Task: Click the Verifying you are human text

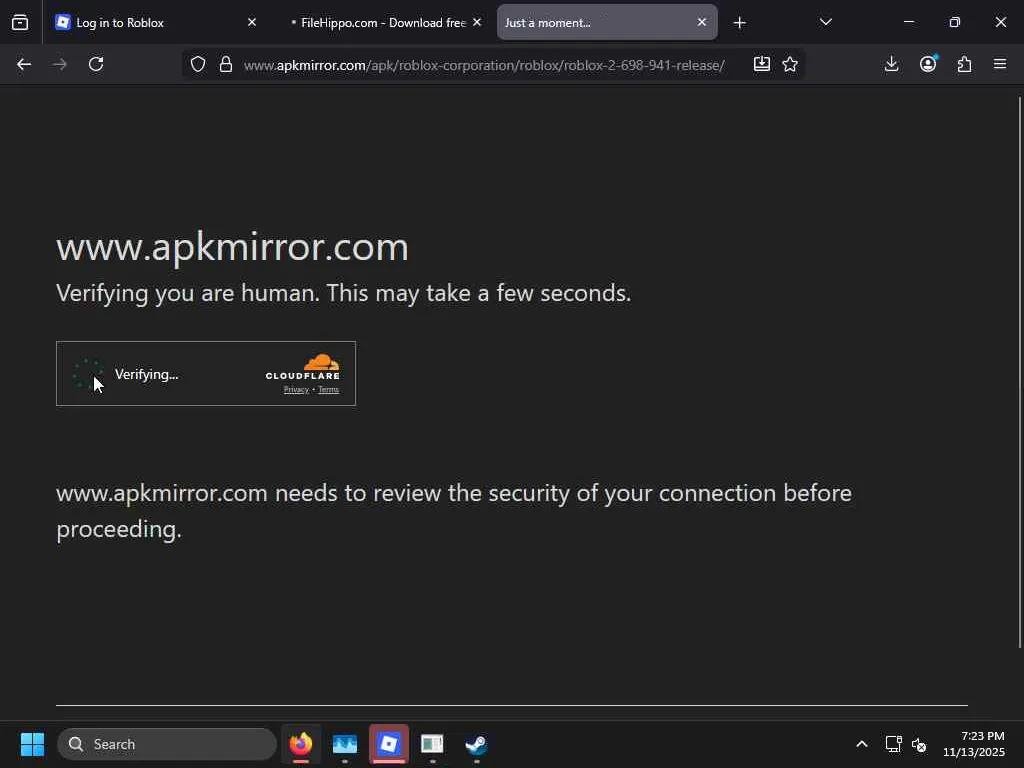Action: 344,293
